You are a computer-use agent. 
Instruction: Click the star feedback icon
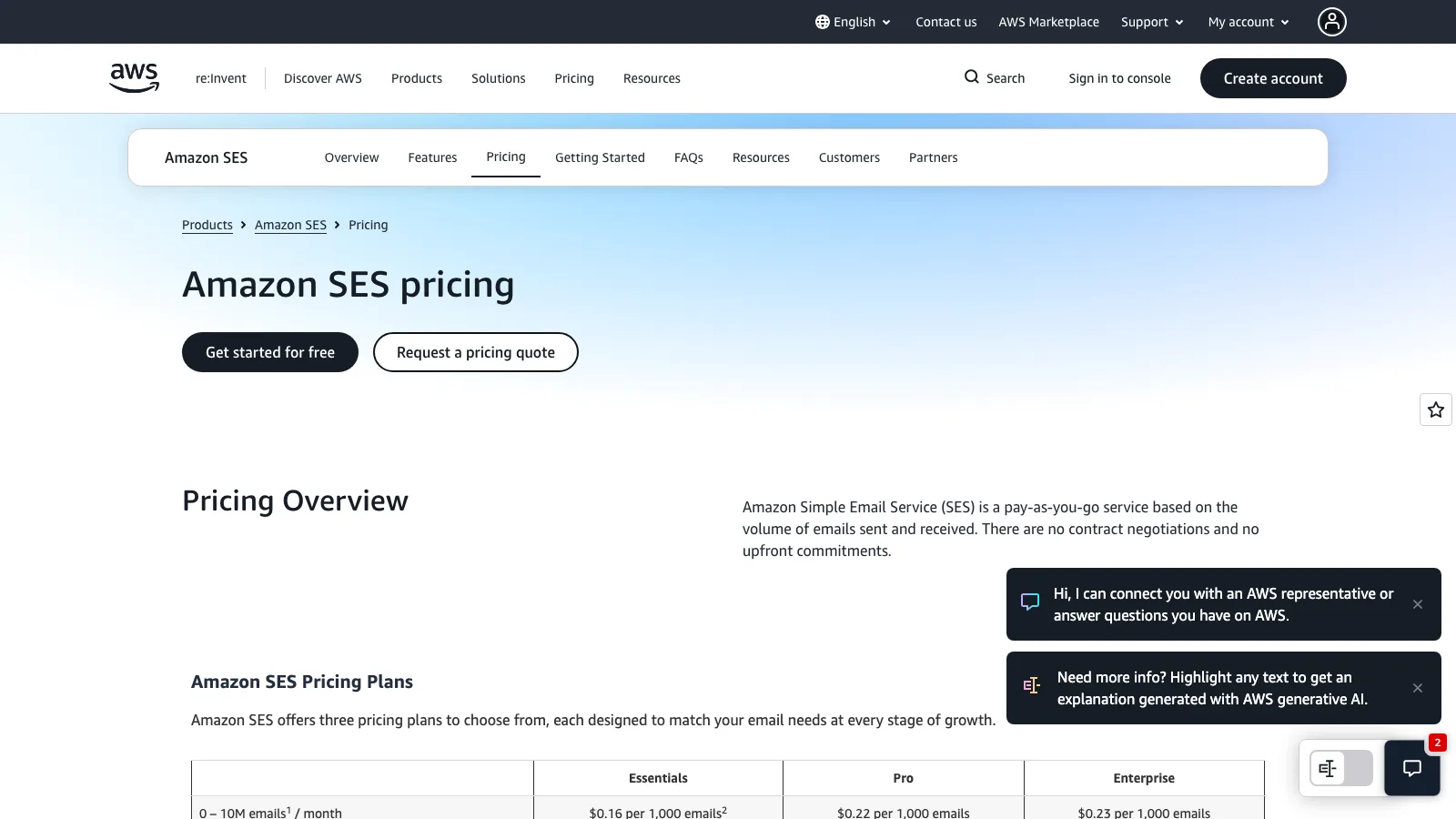click(1436, 409)
